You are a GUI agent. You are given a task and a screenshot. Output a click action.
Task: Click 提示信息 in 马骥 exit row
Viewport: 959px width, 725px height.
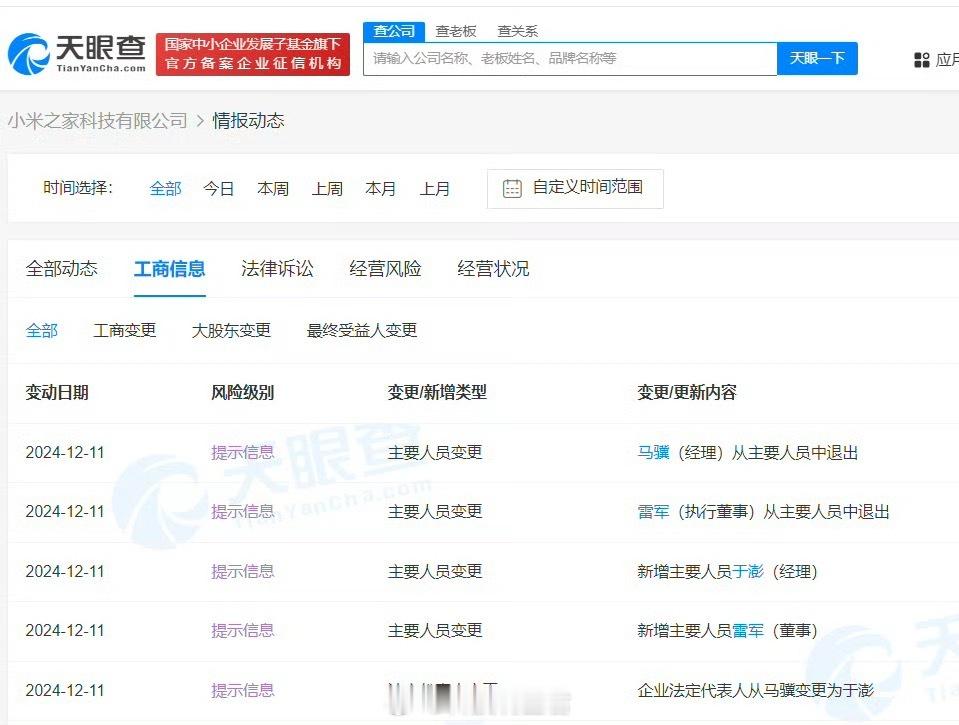[243, 452]
